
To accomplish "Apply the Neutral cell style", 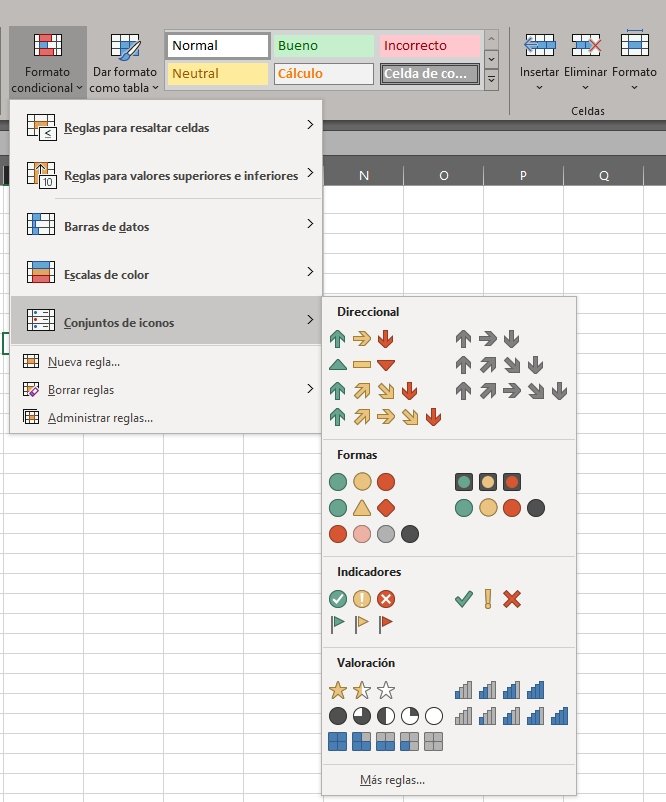I will point(218,74).
